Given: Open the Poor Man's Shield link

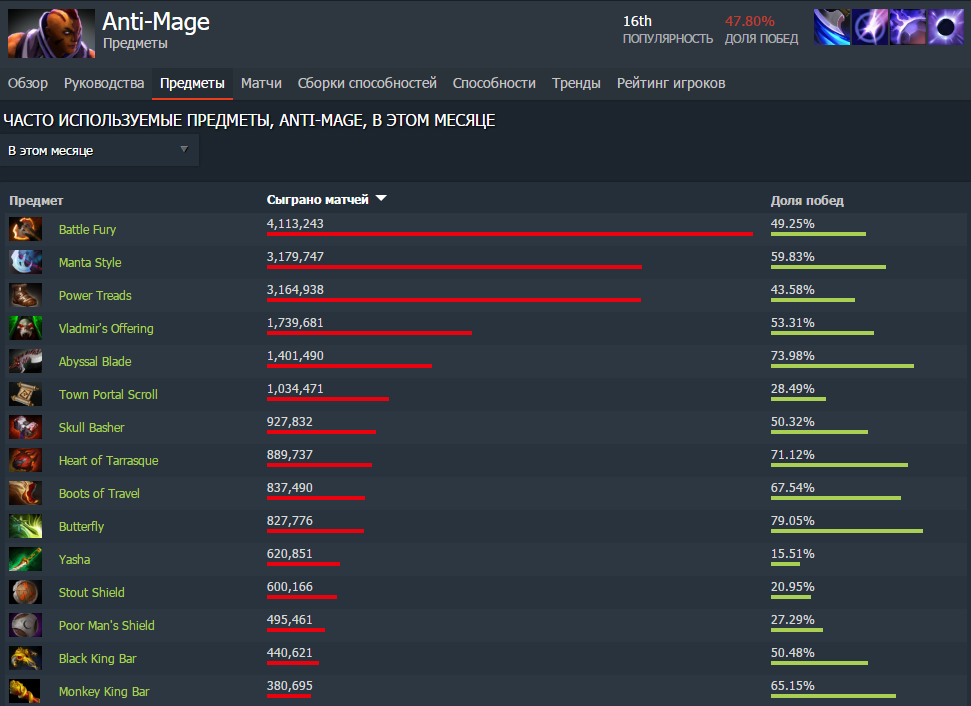Looking at the screenshot, I should pyautogui.click(x=107, y=625).
